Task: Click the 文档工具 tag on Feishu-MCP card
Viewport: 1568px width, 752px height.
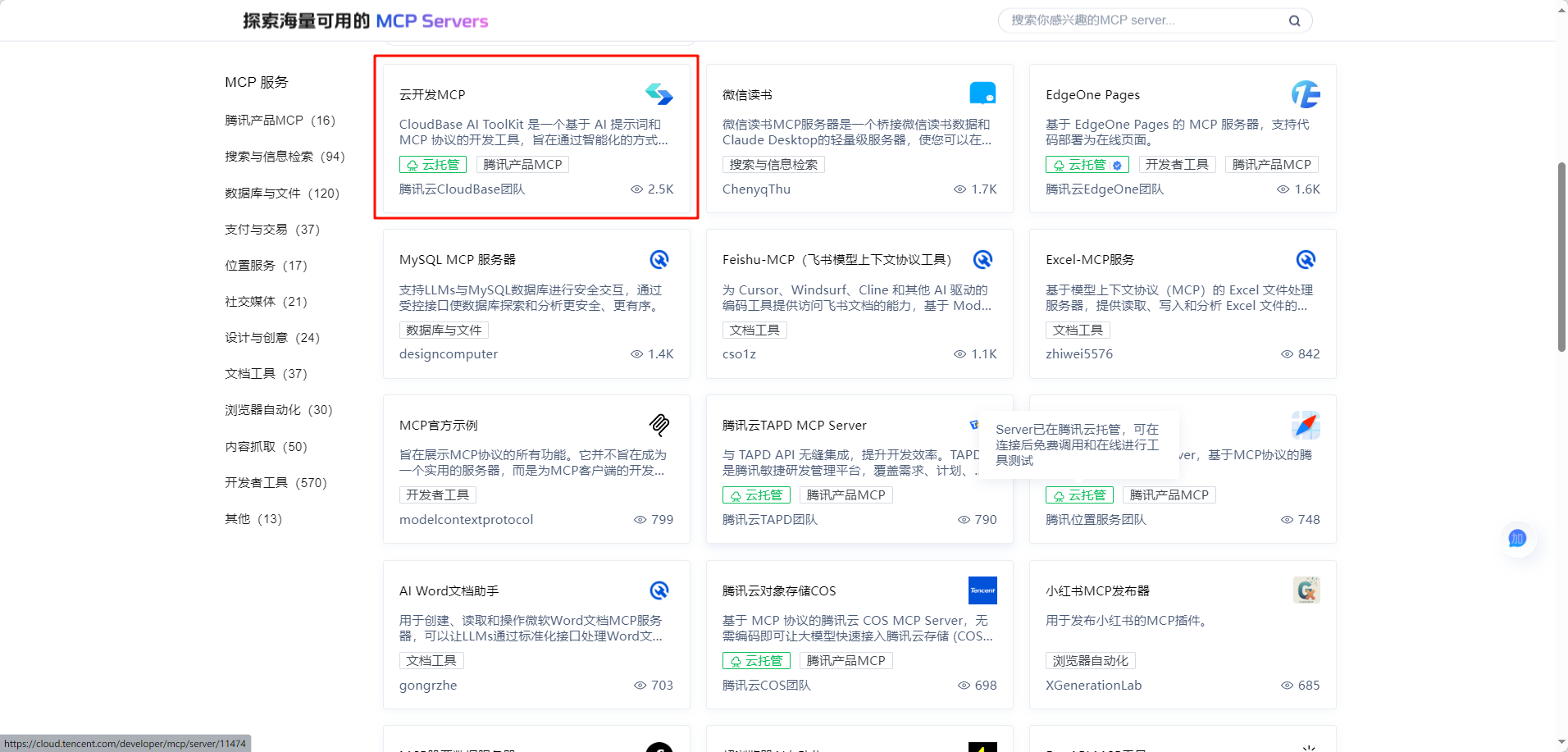Action: point(754,330)
